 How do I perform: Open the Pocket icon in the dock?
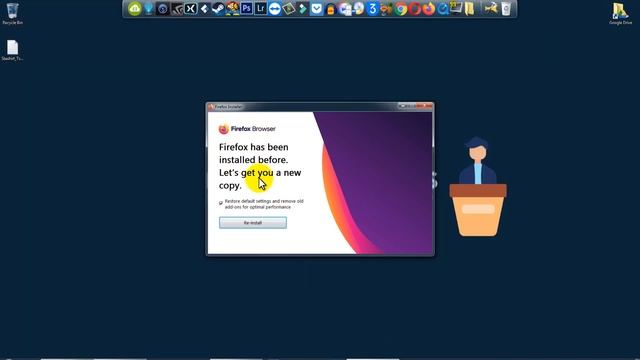coord(316,9)
